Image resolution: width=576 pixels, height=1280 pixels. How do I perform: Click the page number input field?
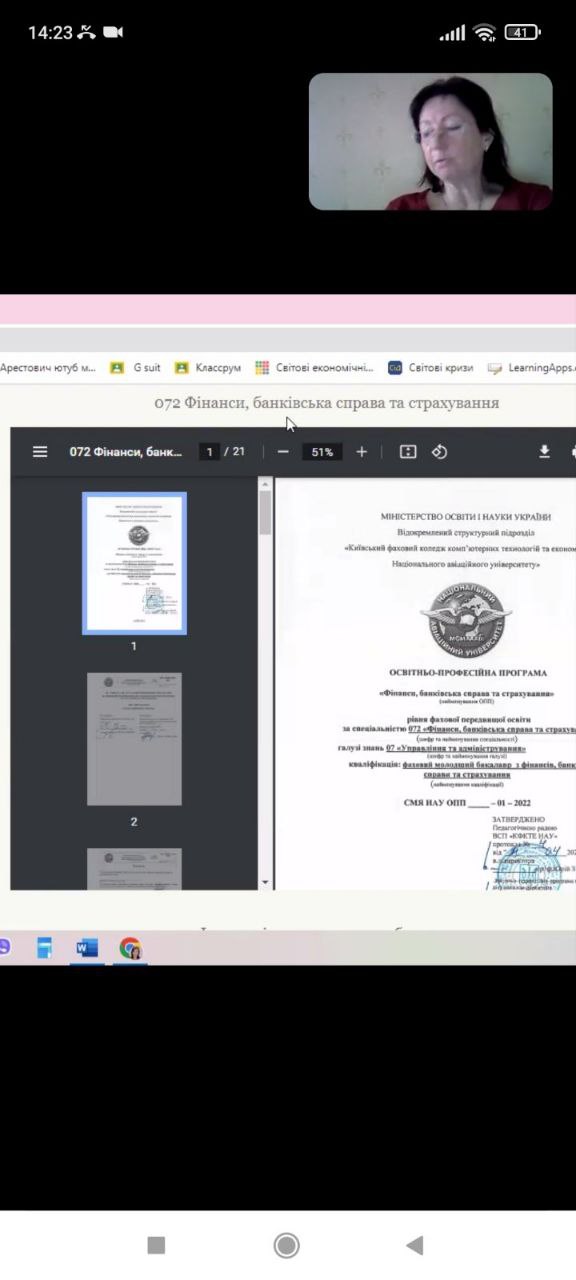pyautogui.click(x=209, y=452)
